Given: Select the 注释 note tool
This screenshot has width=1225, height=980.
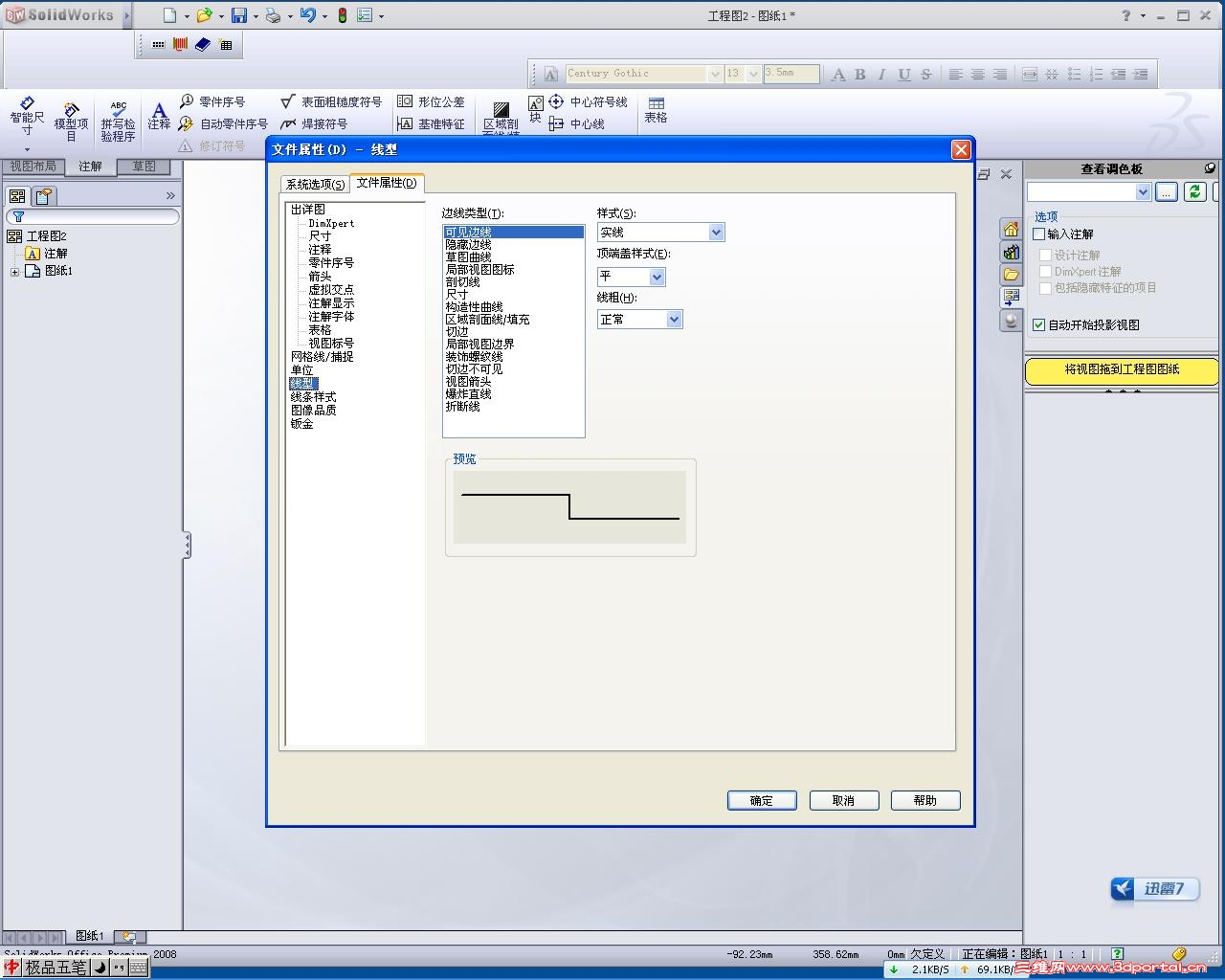Looking at the screenshot, I should pyautogui.click(x=159, y=116).
